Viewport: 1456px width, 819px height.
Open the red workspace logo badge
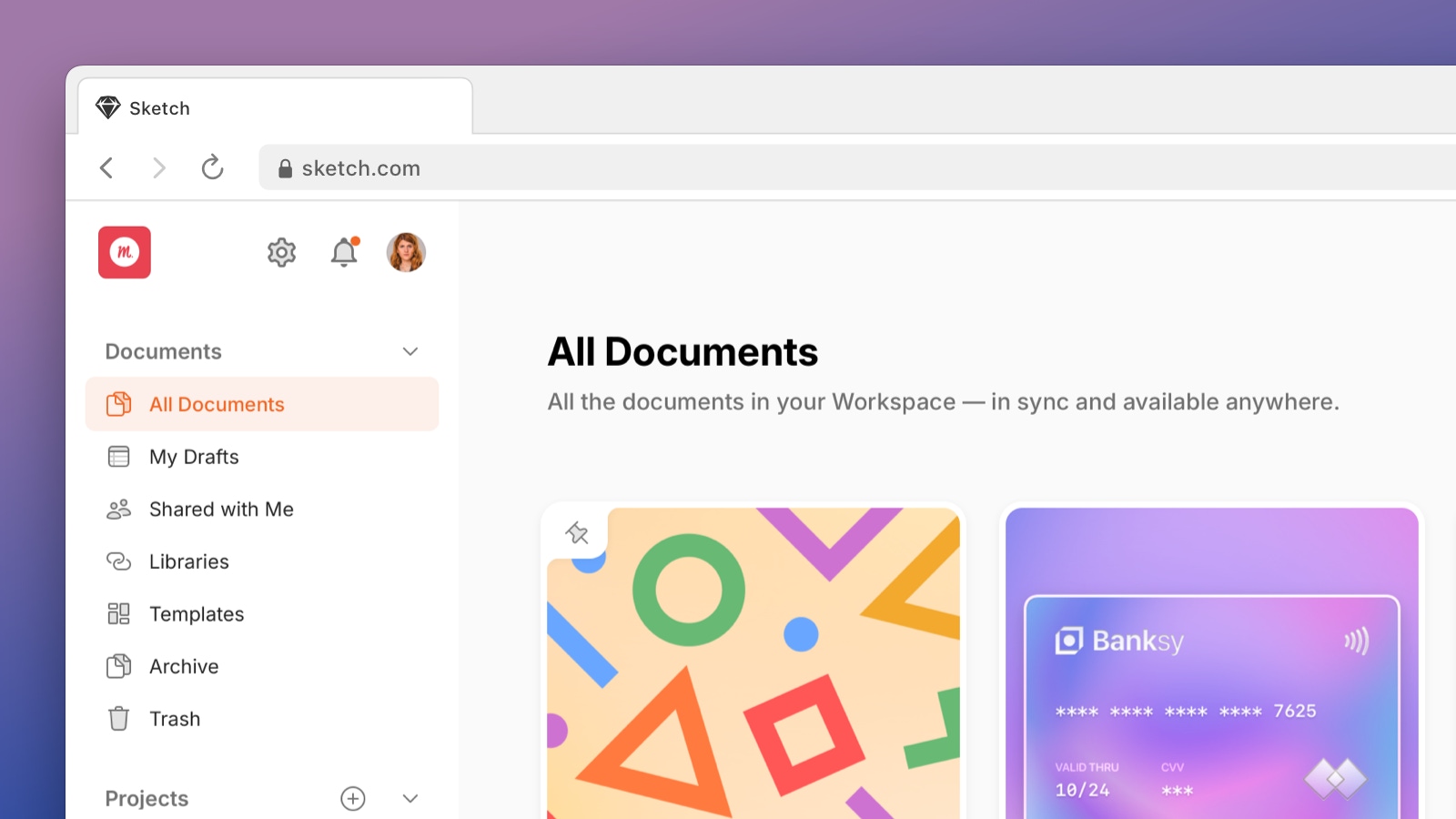pos(125,252)
